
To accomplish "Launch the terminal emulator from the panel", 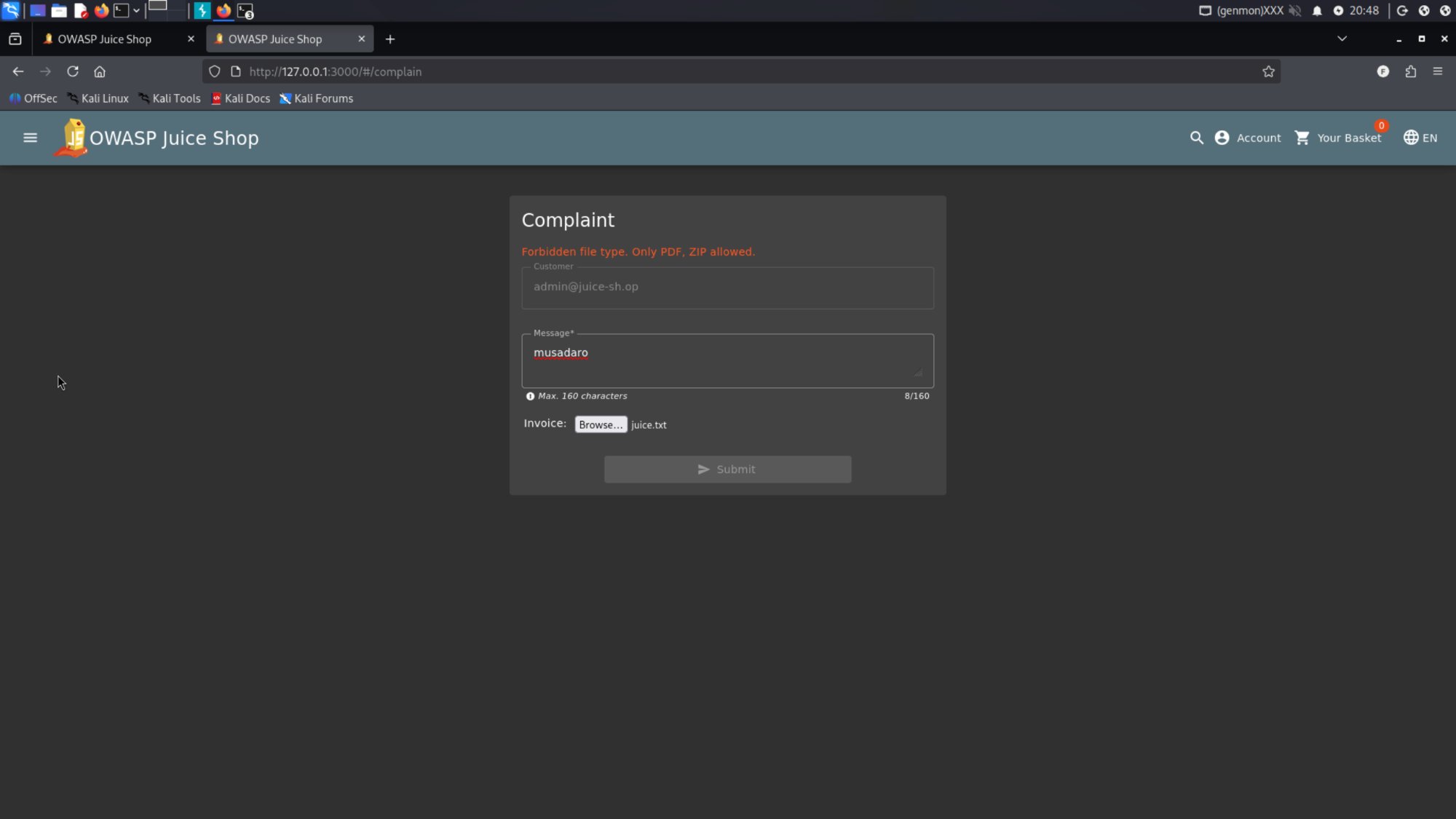I will 122,11.
